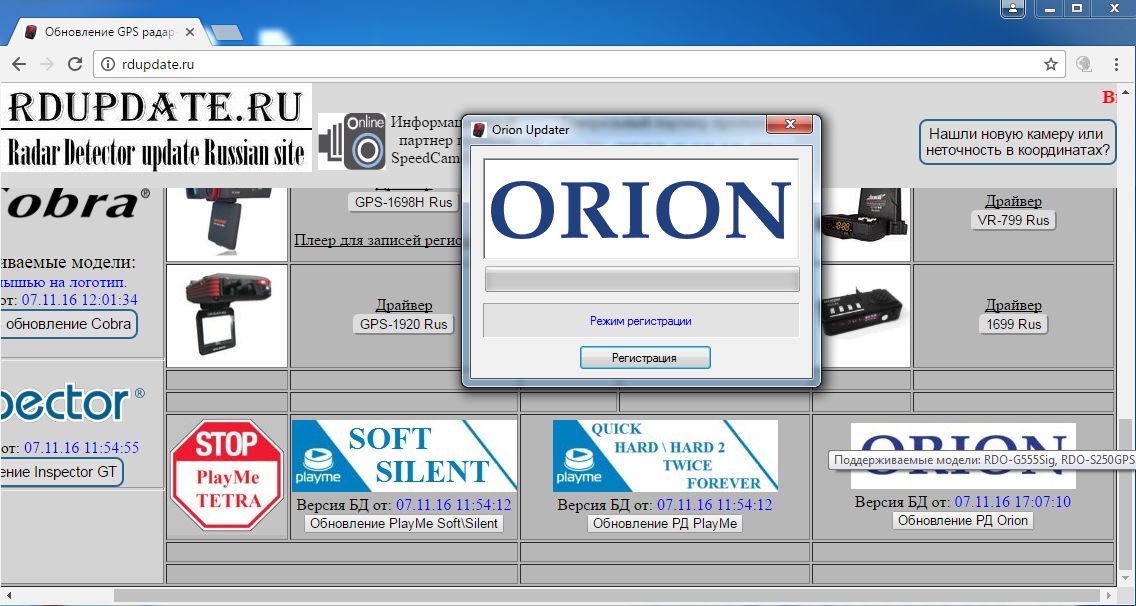Click the Orion Updater progress bar
Viewport: 1136px width, 606px height.
click(x=642, y=279)
